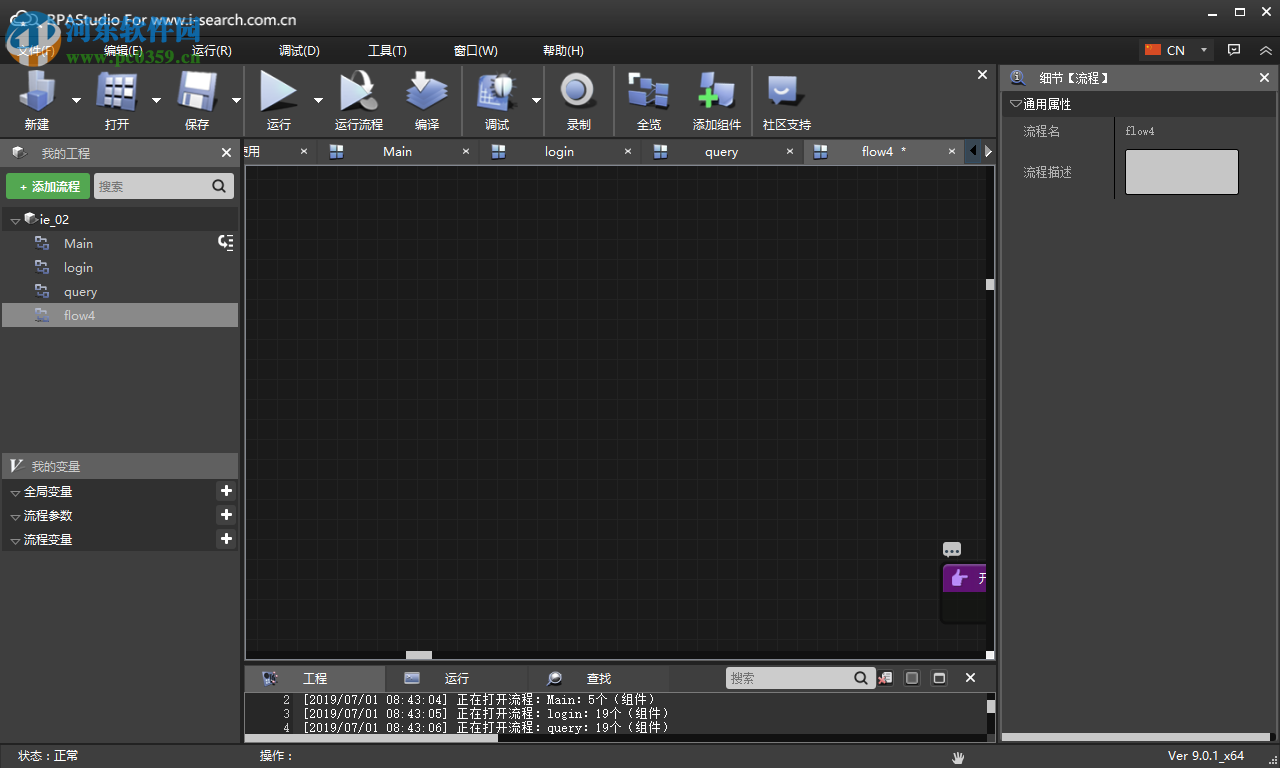Click the 编译 (Compile) toolbar icon
This screenshot has height=768, width=1280.
[427, 93]
